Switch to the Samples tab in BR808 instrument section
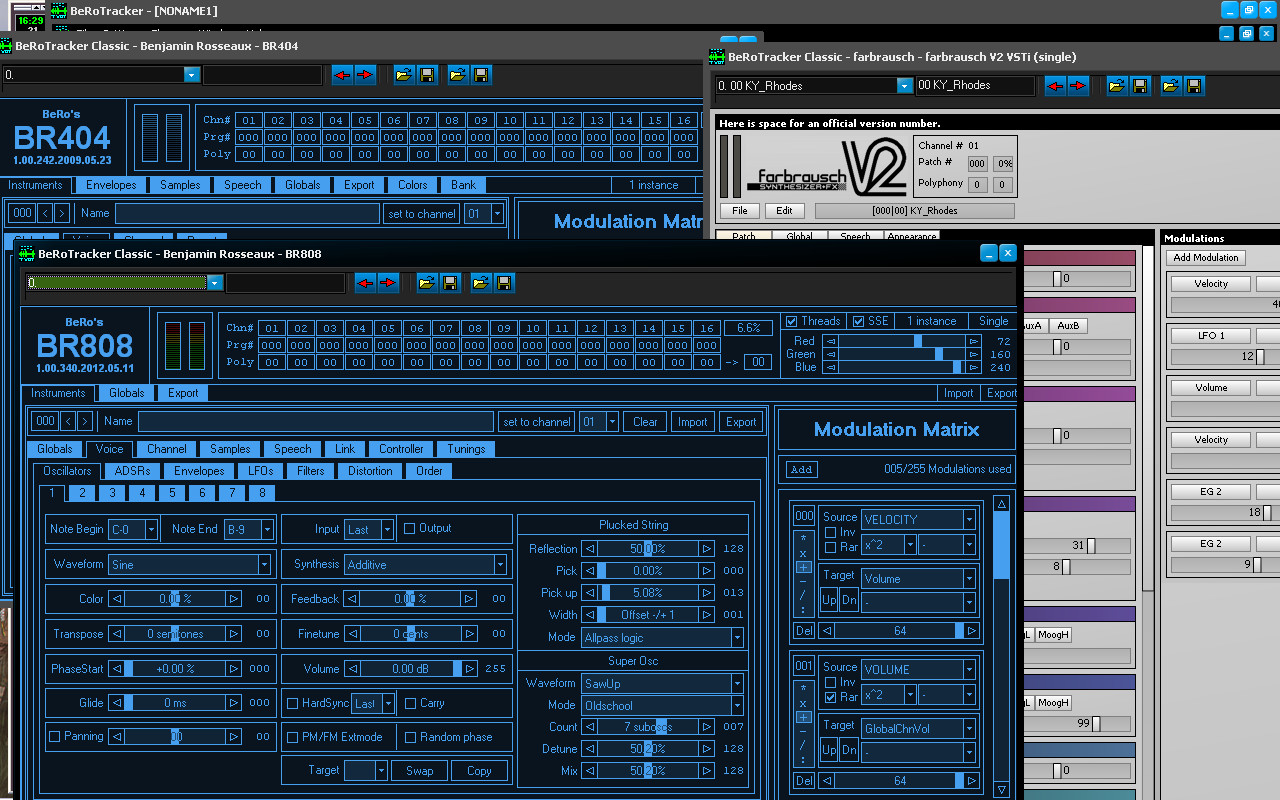The height and width of the screenshot is (800, 1280). (230, 449)
